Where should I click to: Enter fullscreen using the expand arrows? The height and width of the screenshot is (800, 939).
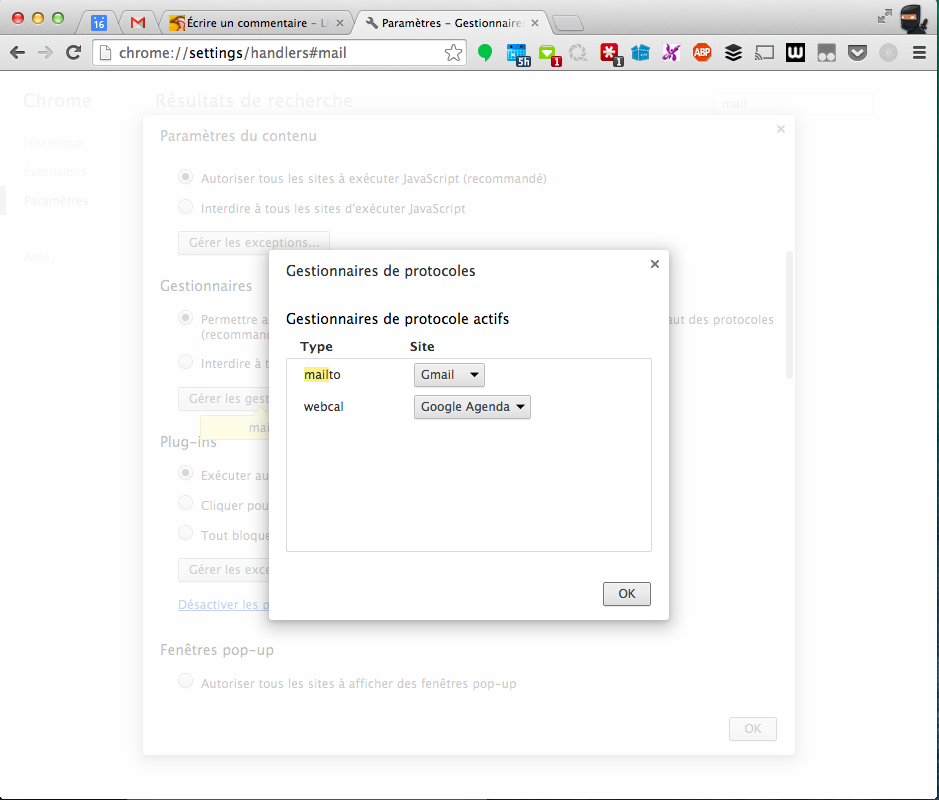(x=885, y=16)
